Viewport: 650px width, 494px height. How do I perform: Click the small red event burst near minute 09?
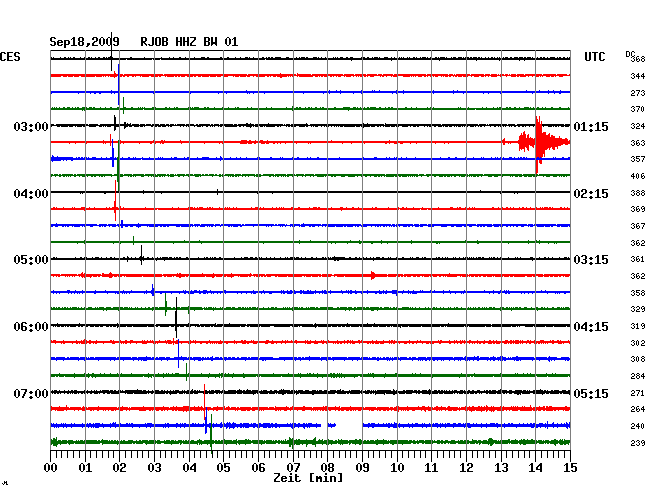tap(374, 275)
